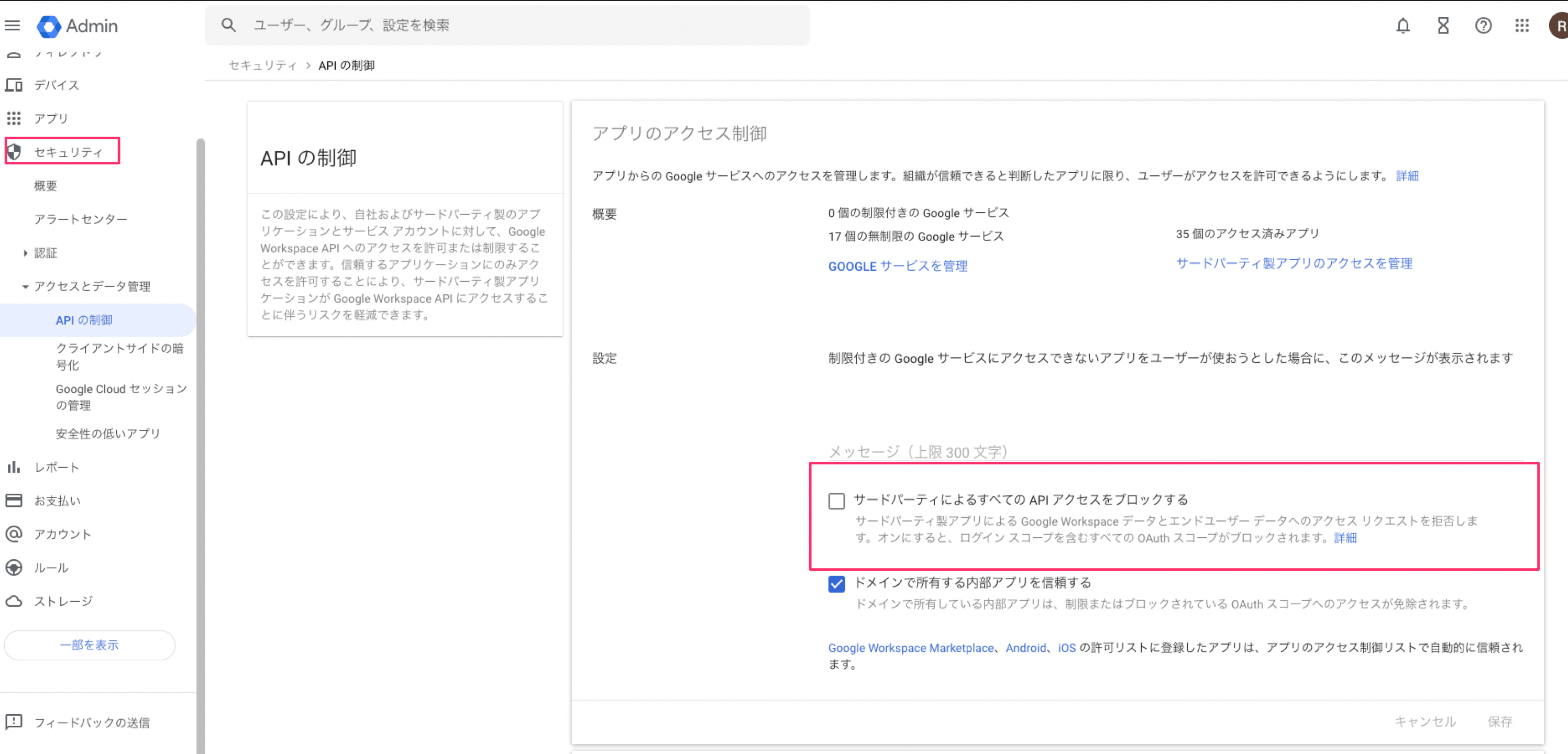Open the Google apps grid

click(1522, 26)
